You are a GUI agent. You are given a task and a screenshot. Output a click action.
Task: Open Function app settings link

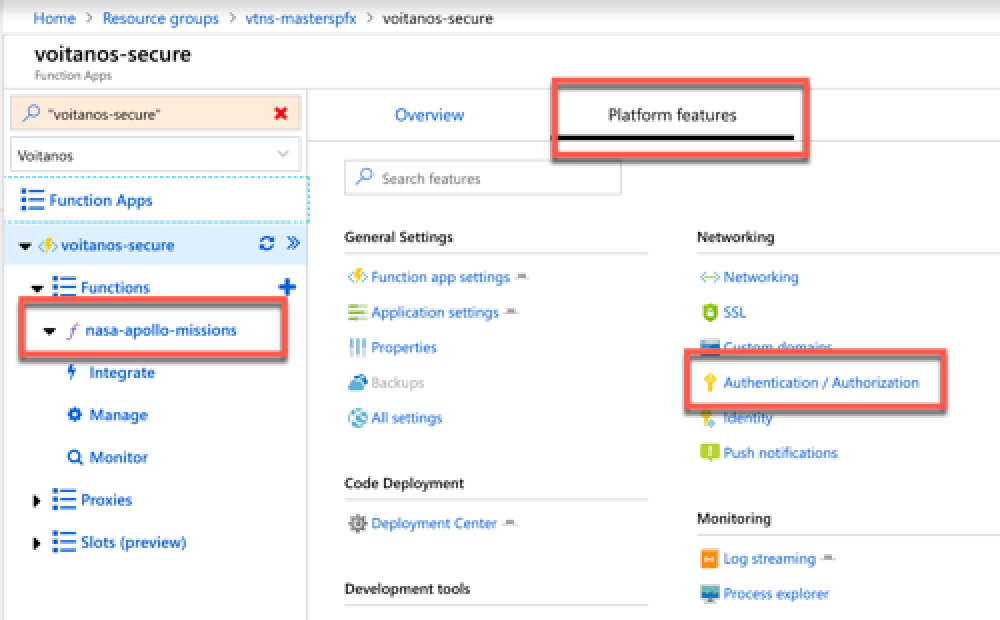pyautogui.click(x=441, y=277)
